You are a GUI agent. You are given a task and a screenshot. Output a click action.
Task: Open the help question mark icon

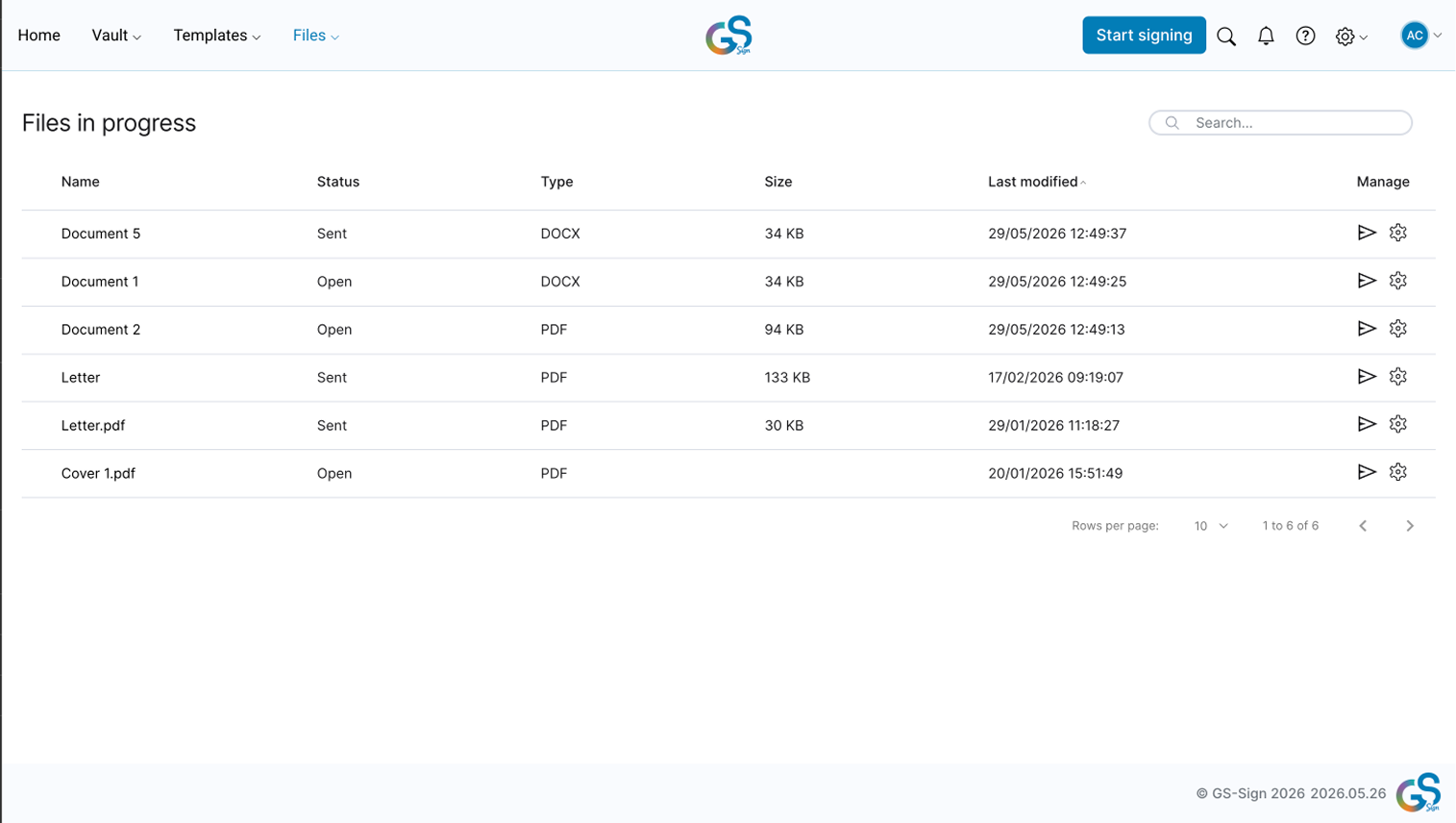point(1305,36)
